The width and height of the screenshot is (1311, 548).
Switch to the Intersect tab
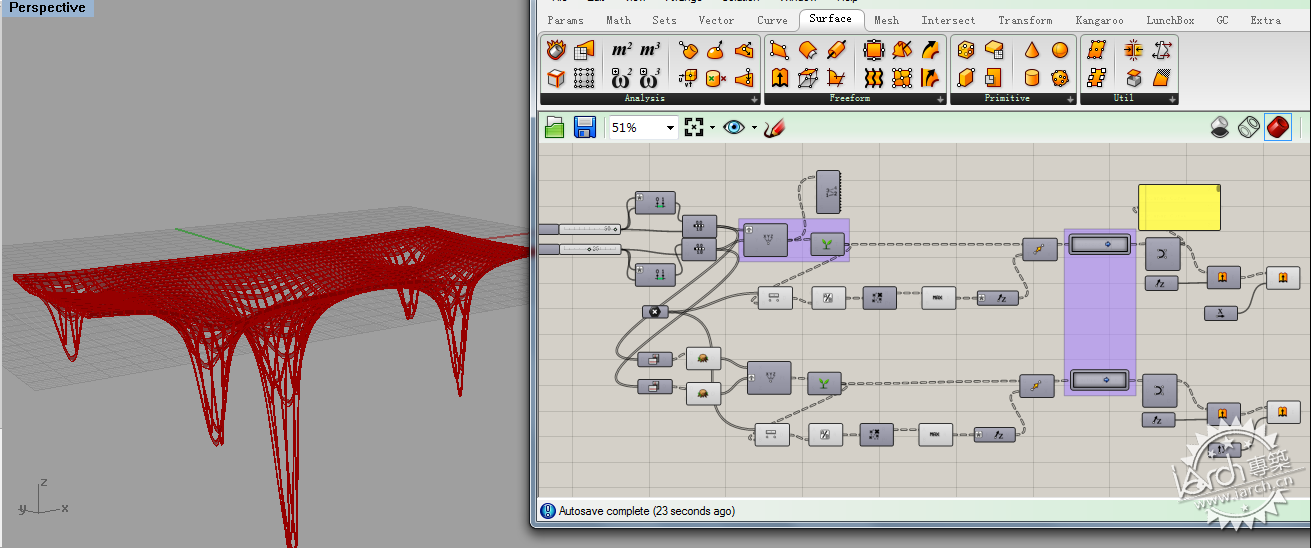tap(948, 20)
